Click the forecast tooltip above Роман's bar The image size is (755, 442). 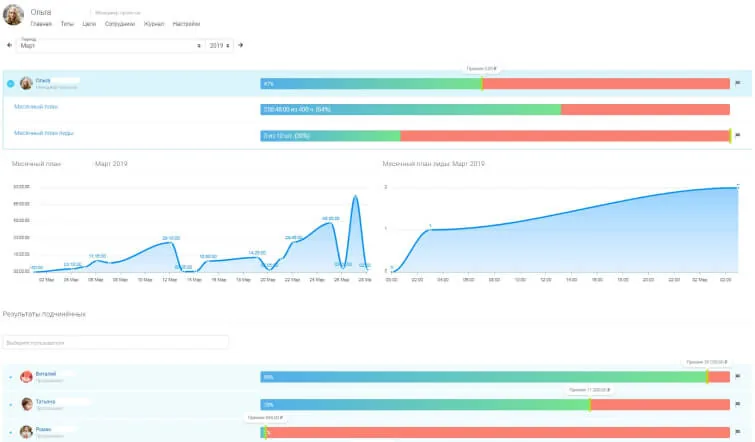coord(265,418)
